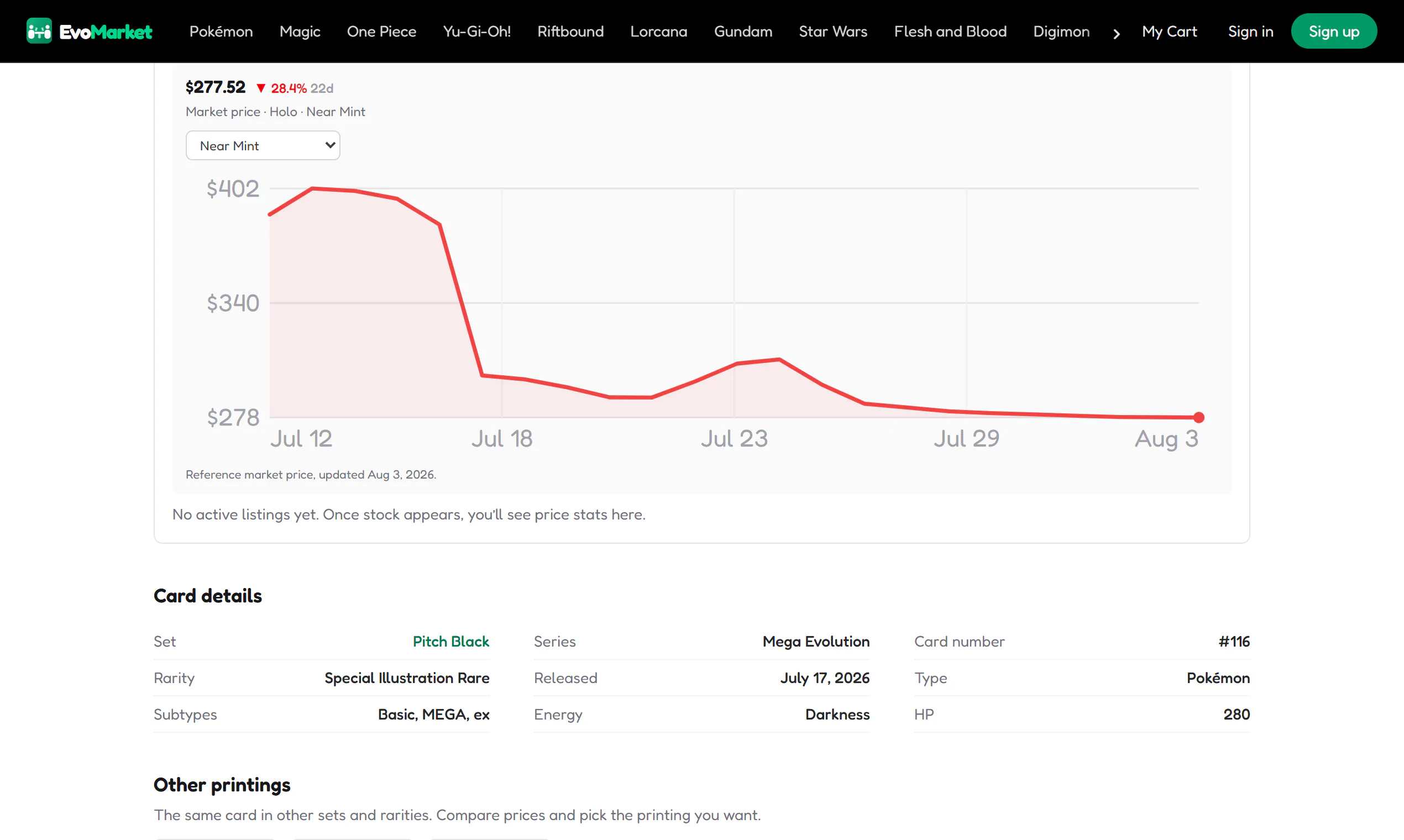Open the Star Wars category
Viewport: 1404px width, 840px height.
pos(834,31)
